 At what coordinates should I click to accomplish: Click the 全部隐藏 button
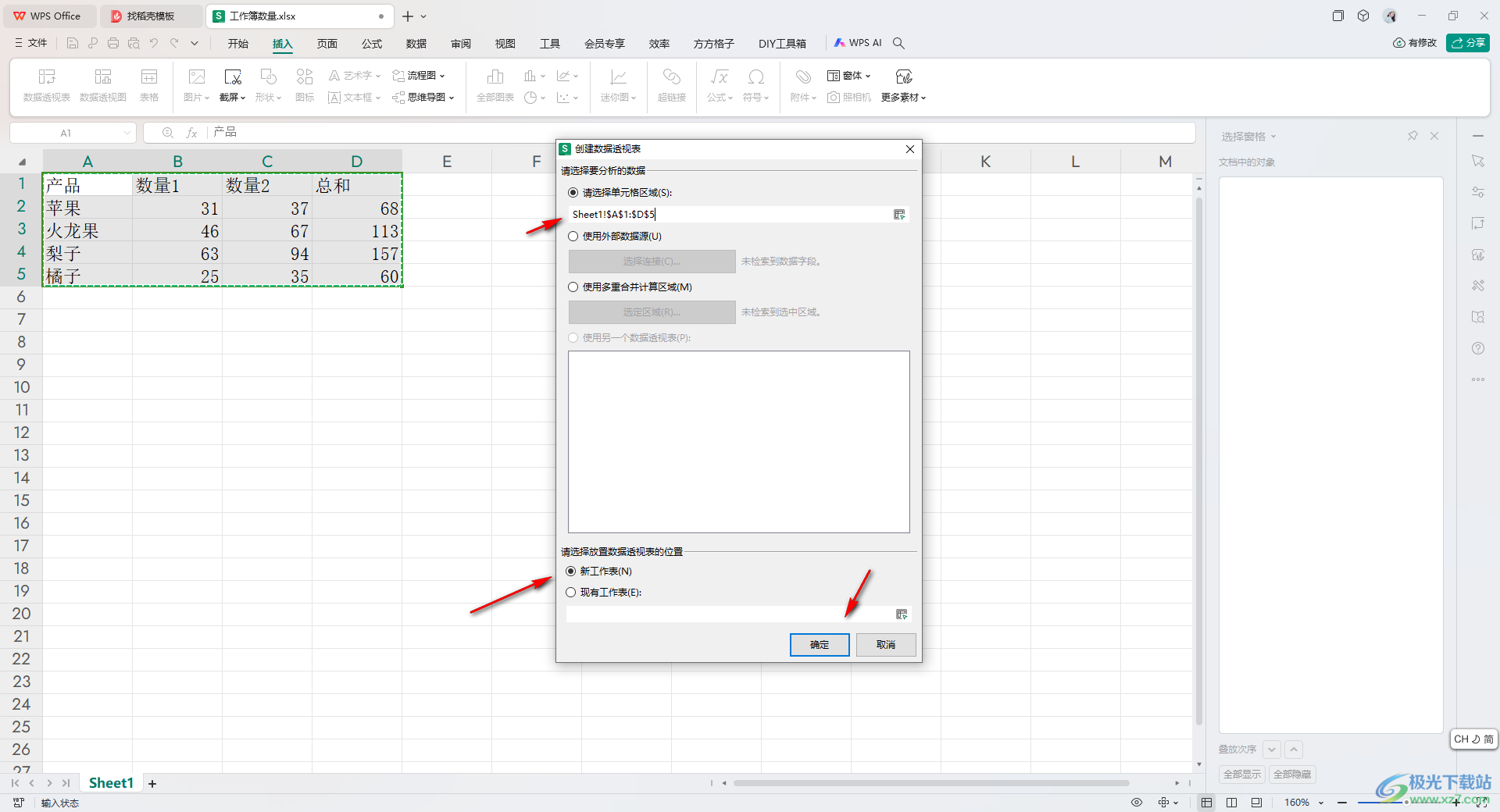click(1292, 775)
